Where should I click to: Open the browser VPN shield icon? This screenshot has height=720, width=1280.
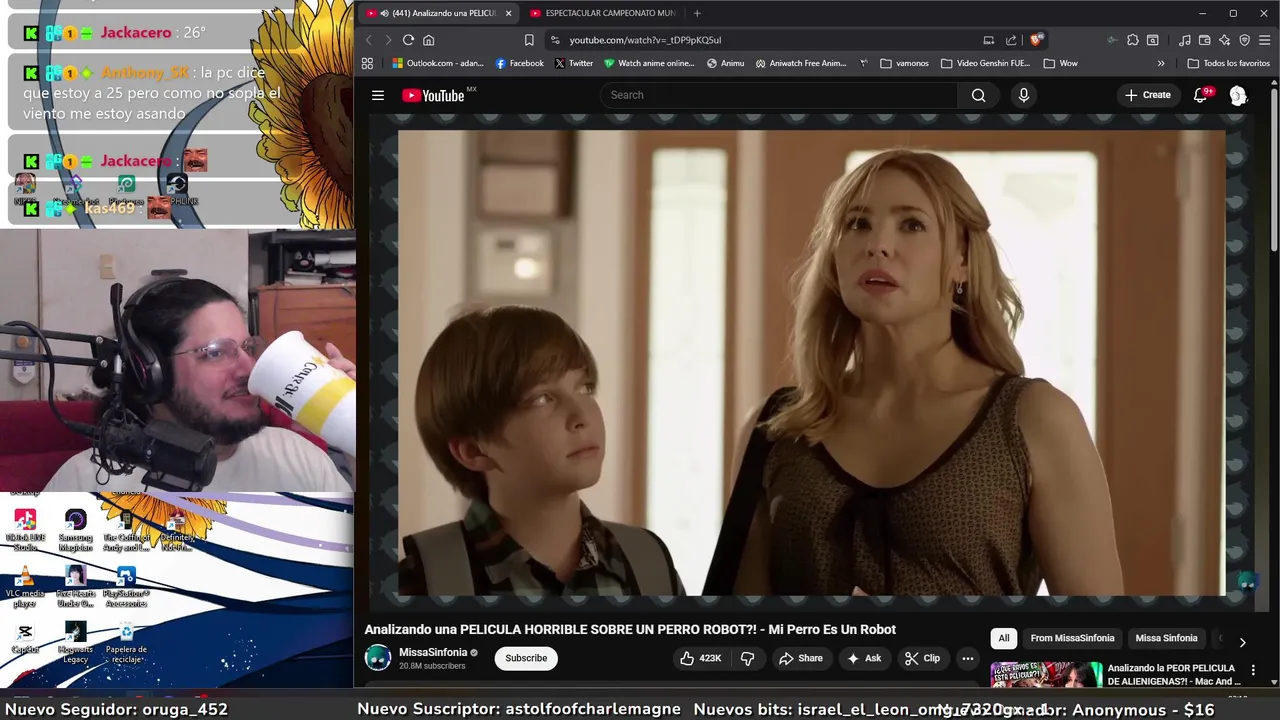(1245, 40)
